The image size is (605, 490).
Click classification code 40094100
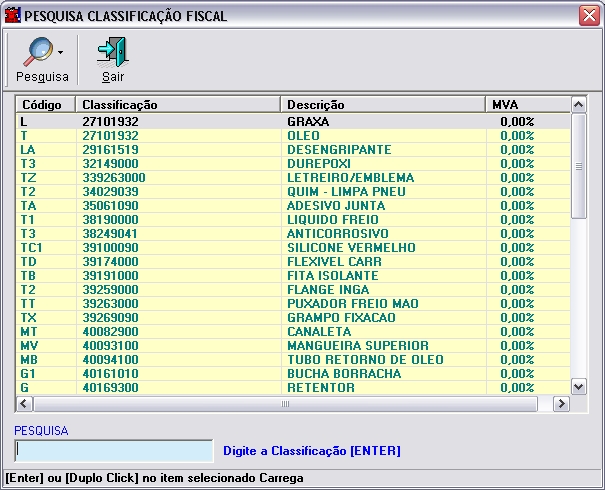pyautogui.click(x=110, y=359)
